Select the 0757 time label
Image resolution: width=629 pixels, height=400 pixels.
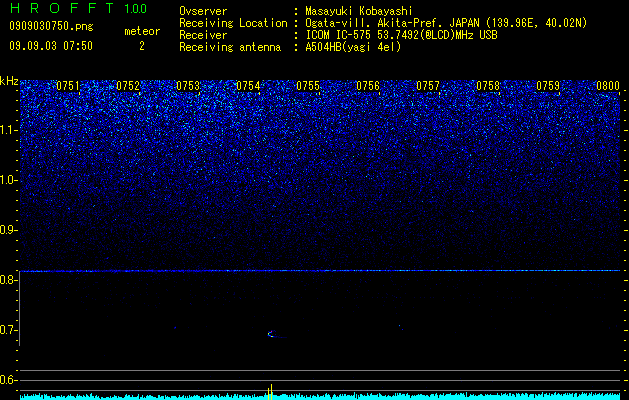tap(428, 86)
